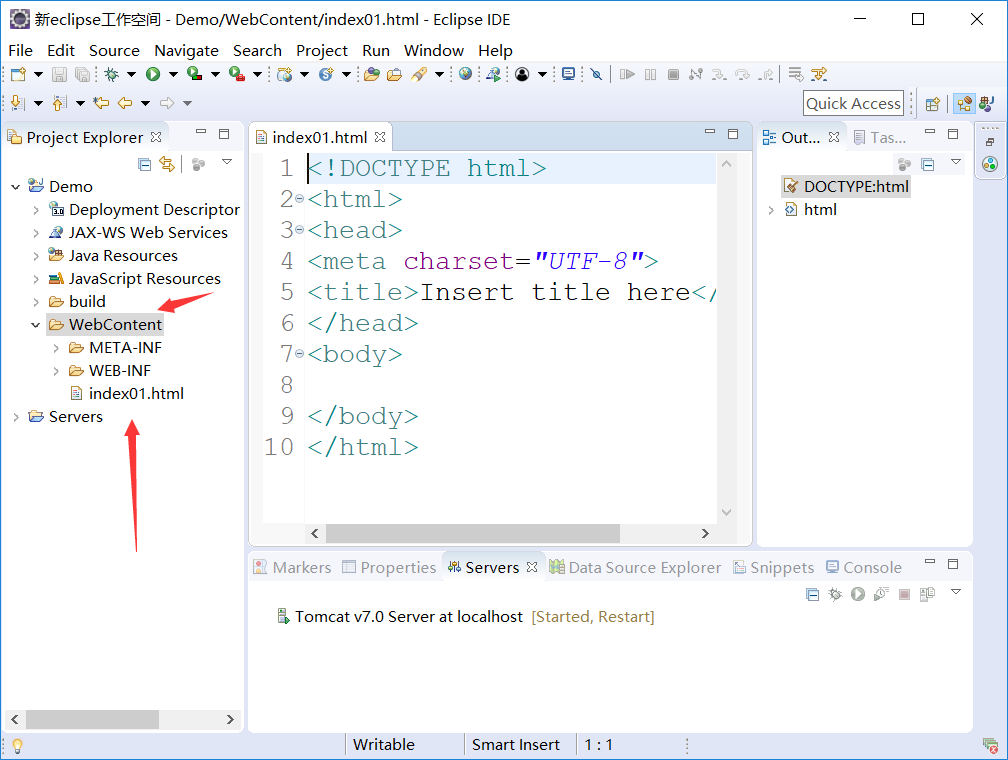Switch to the Markers tab
Viewport: 1008px width, 760px height.
click(x=292, y=568)
